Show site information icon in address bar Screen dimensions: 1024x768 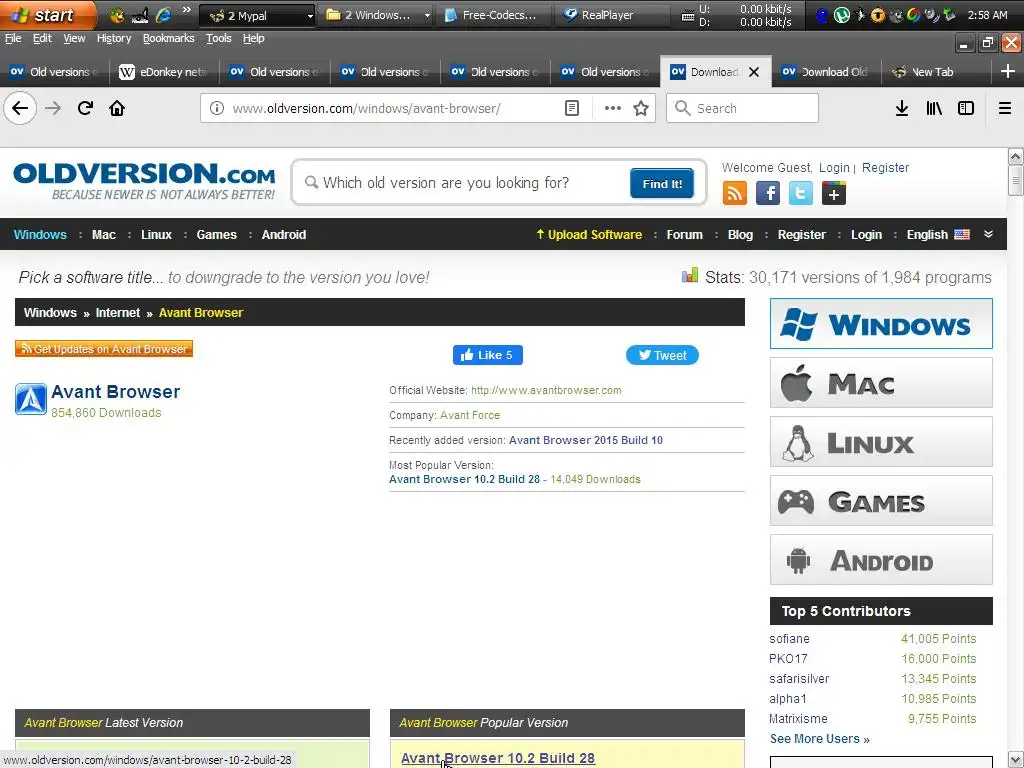[217, 108]
